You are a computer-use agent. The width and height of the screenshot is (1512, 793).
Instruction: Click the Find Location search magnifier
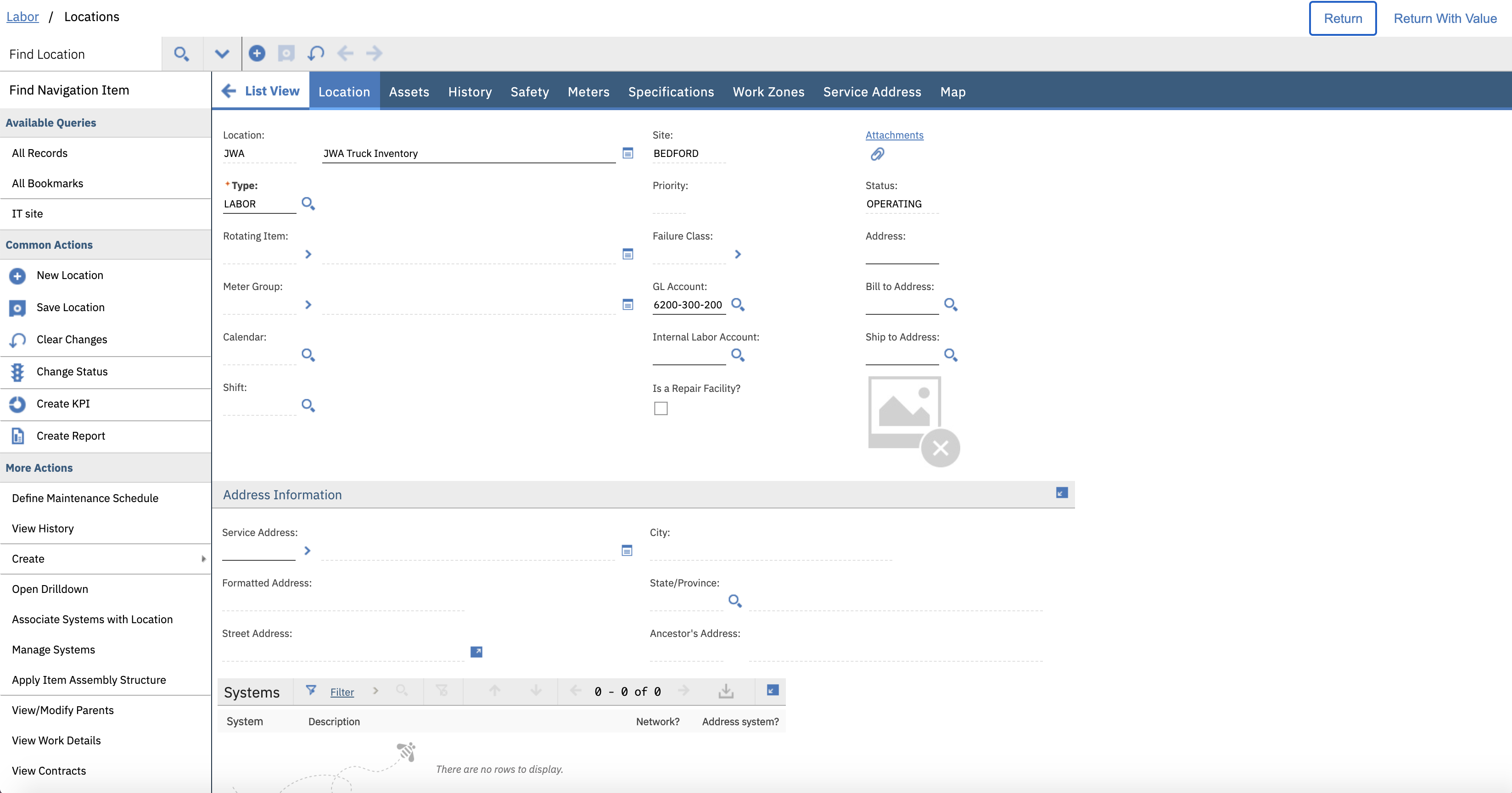[x=181, y=54]
